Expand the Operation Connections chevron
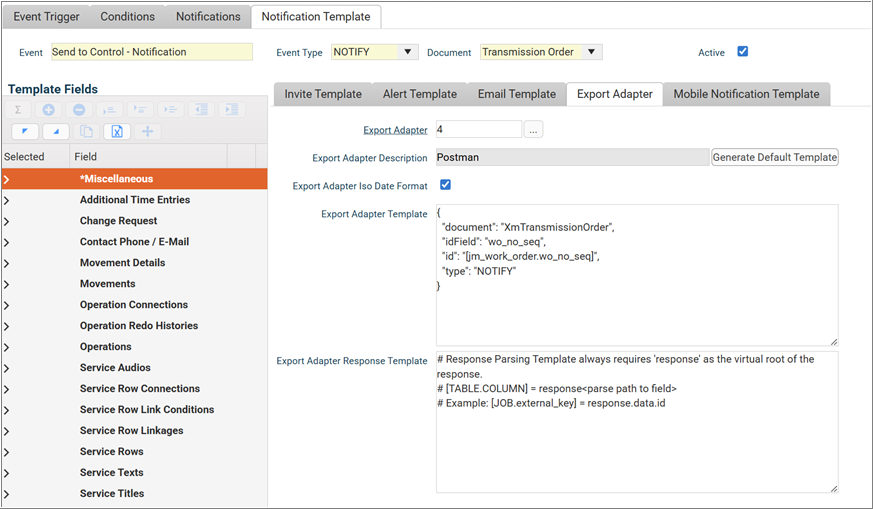873x509 pixels. point(7,305)
